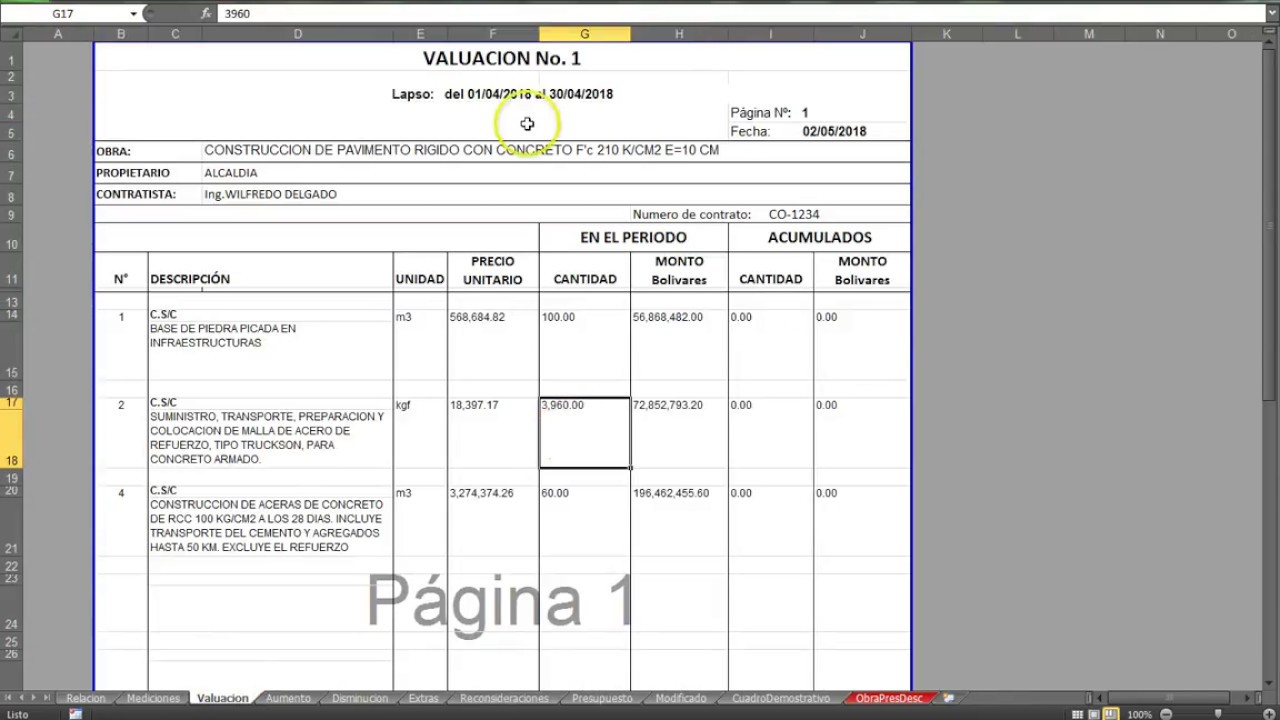Go to last sheet with navigation arrow
Screen dimensions: 1280x720
tap(46, 698)
